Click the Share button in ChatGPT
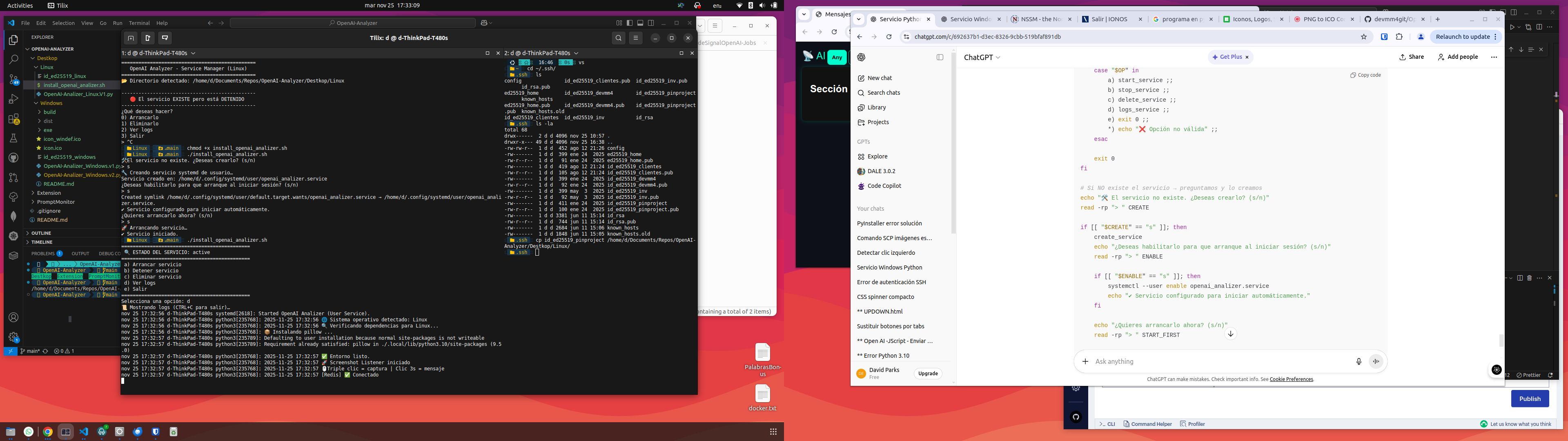1568x441 pixels. pos(1412,57)
